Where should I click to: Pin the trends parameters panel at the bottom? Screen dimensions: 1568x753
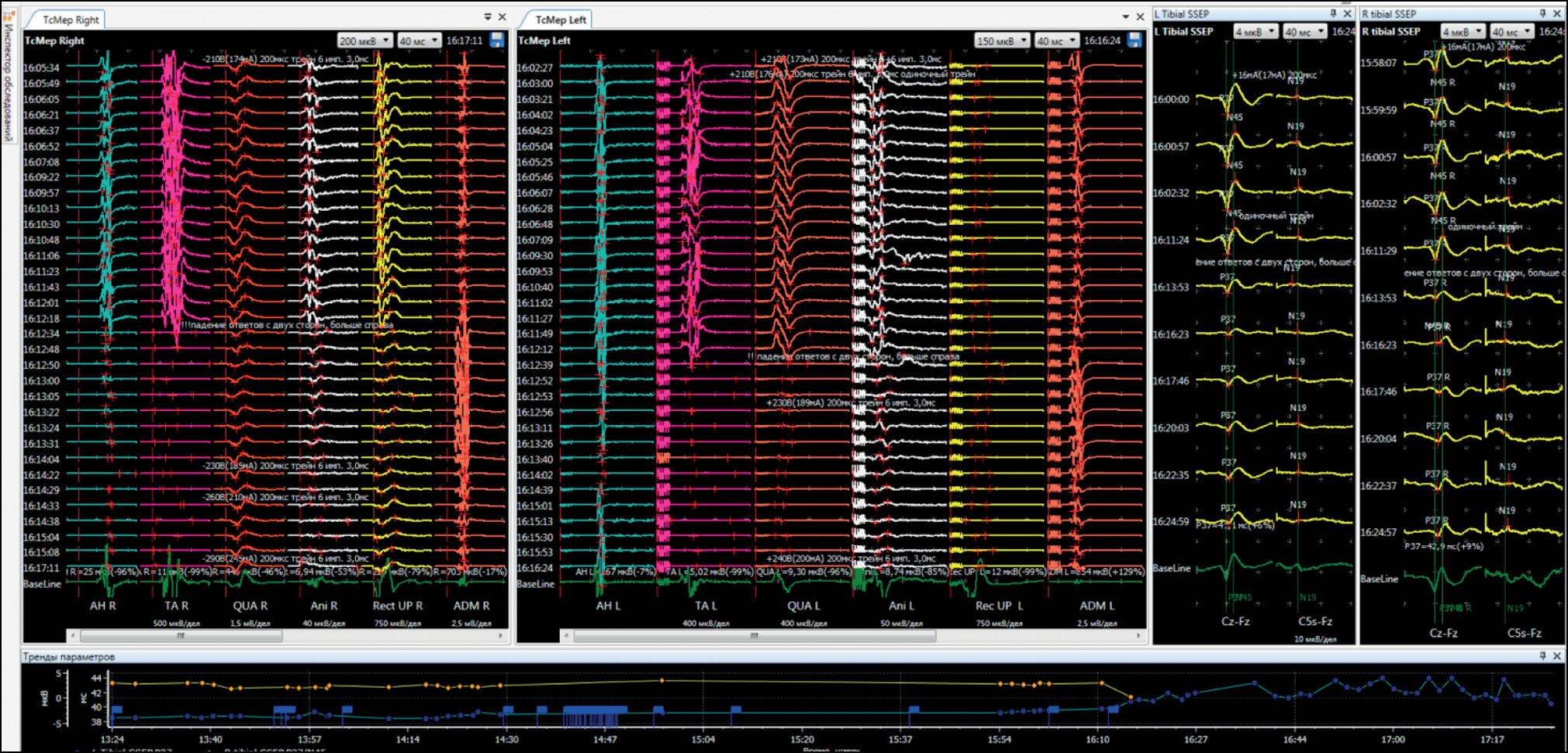1542,656
